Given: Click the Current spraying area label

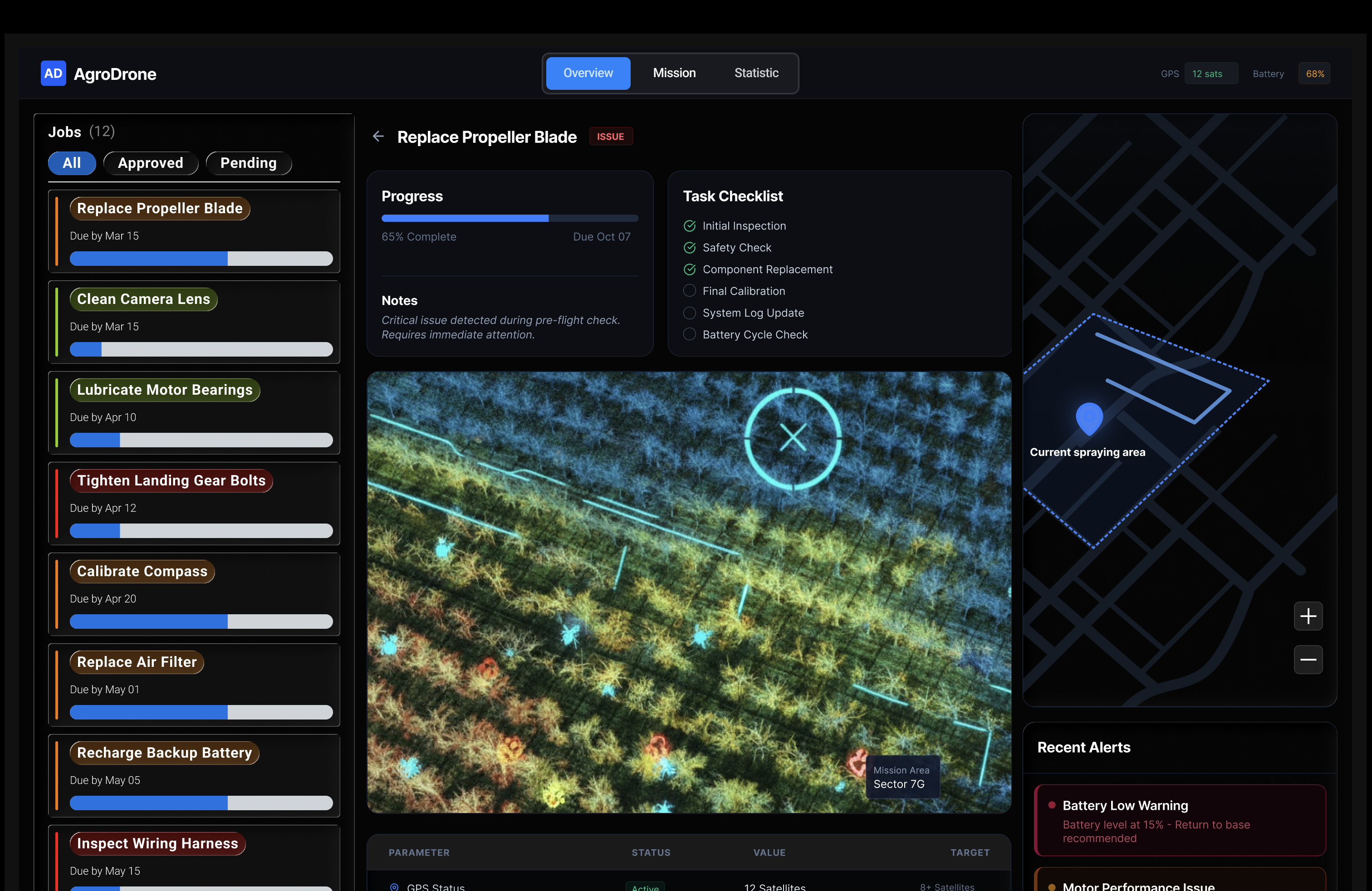Looking at the screenshot, I should coord(1087,452).
